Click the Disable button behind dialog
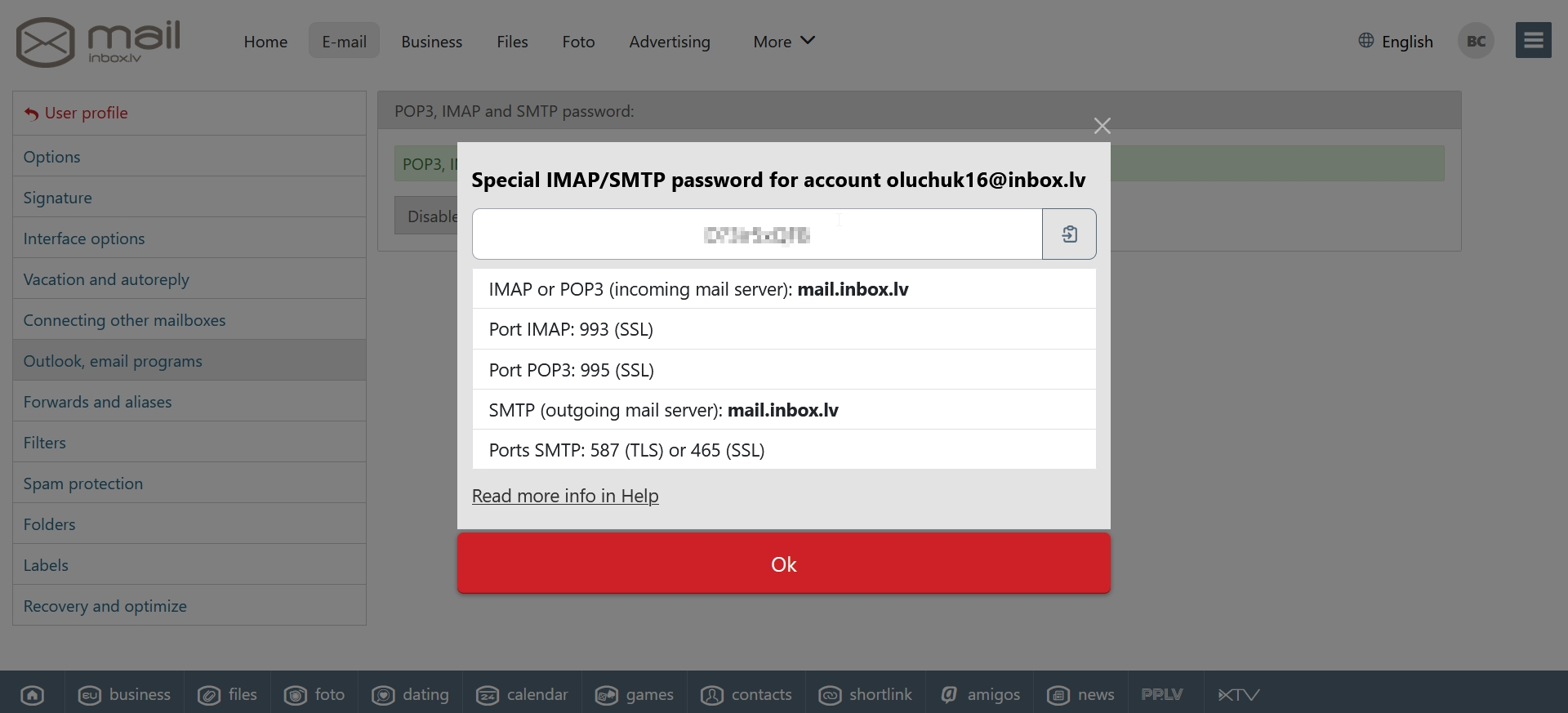The width and height of the screenshot is (1568, 713). pyautogui.click(x=426, y=216)
